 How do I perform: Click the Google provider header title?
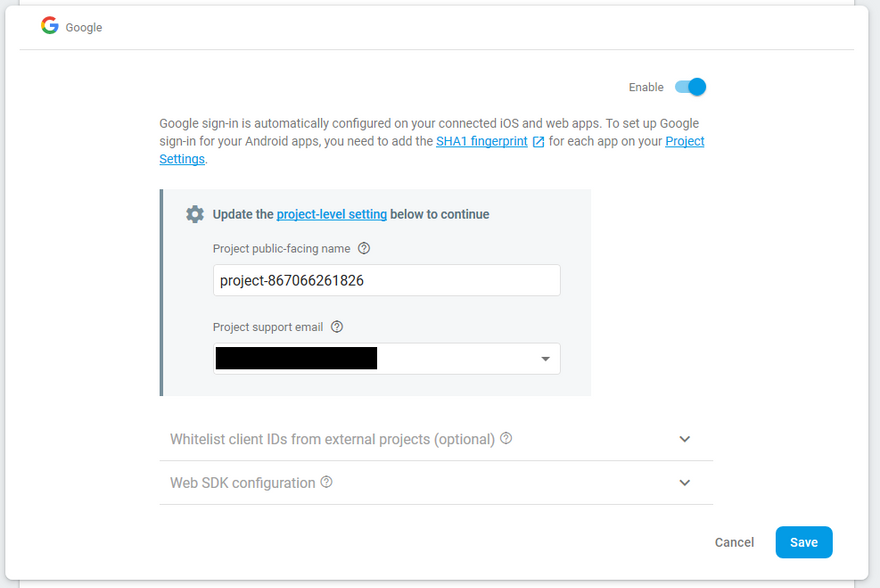pos(84,28)
